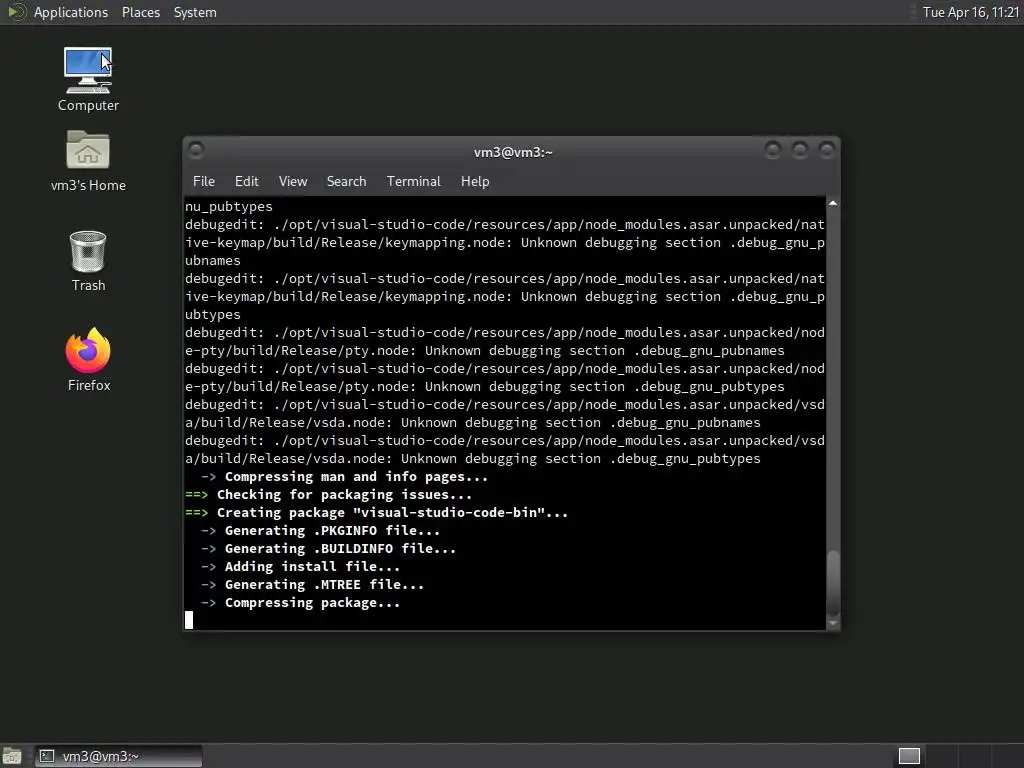Screen dimensions: 1024x768
Task: Open the terminal Search menu
Action: pyautogui.click(x=346, y=182)
